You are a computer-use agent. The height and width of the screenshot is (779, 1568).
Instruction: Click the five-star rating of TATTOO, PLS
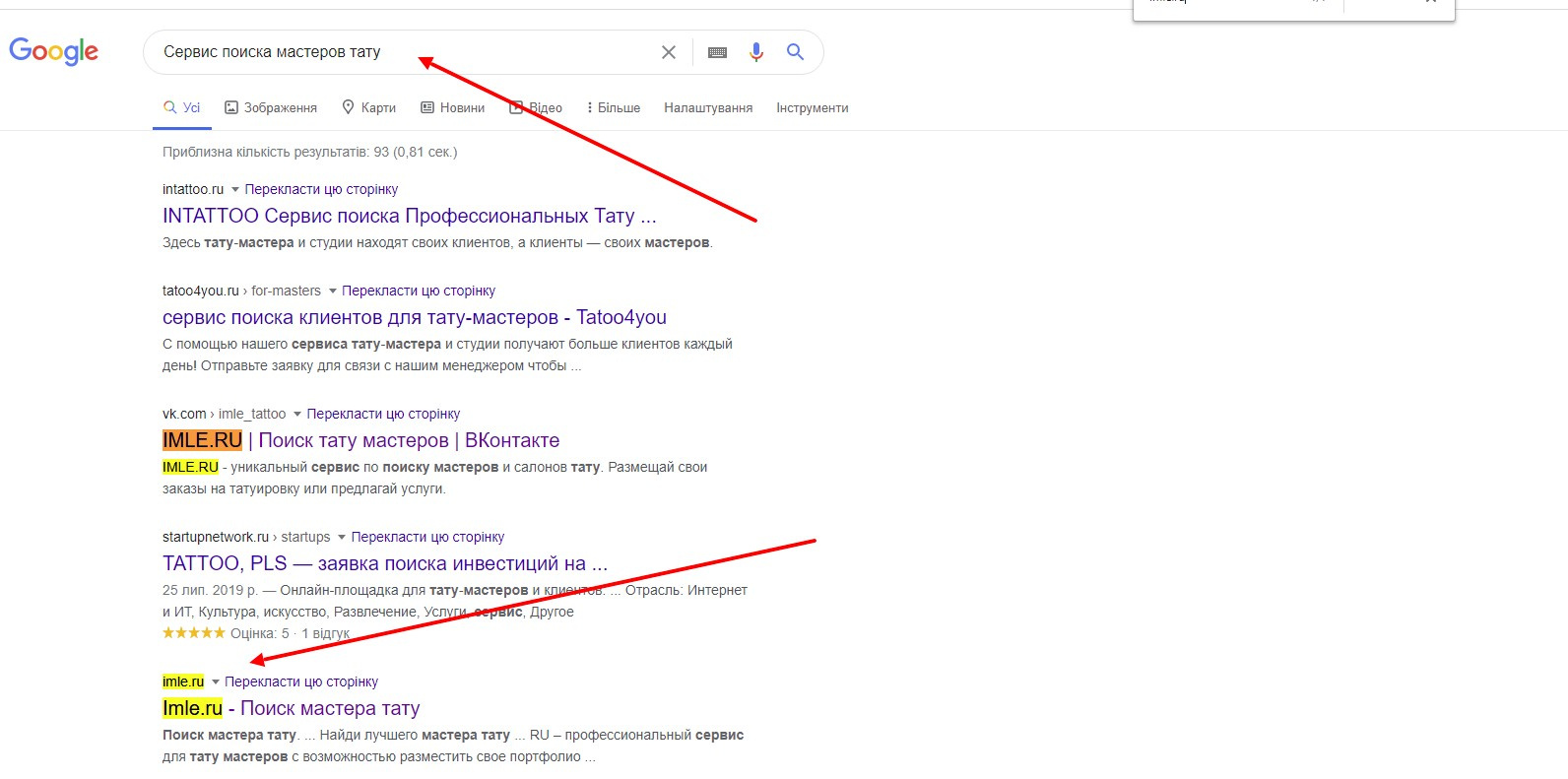pyautogui.click(x=194, y=633)
